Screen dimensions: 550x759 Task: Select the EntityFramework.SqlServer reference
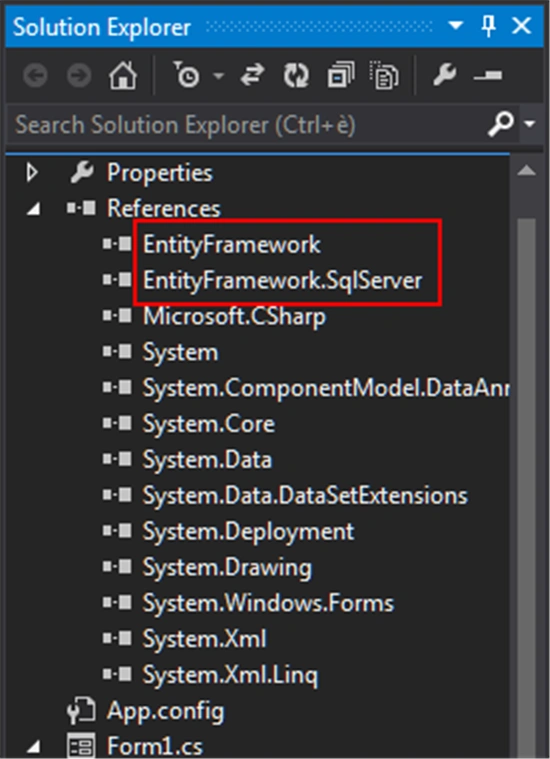[x=283, y=281]
